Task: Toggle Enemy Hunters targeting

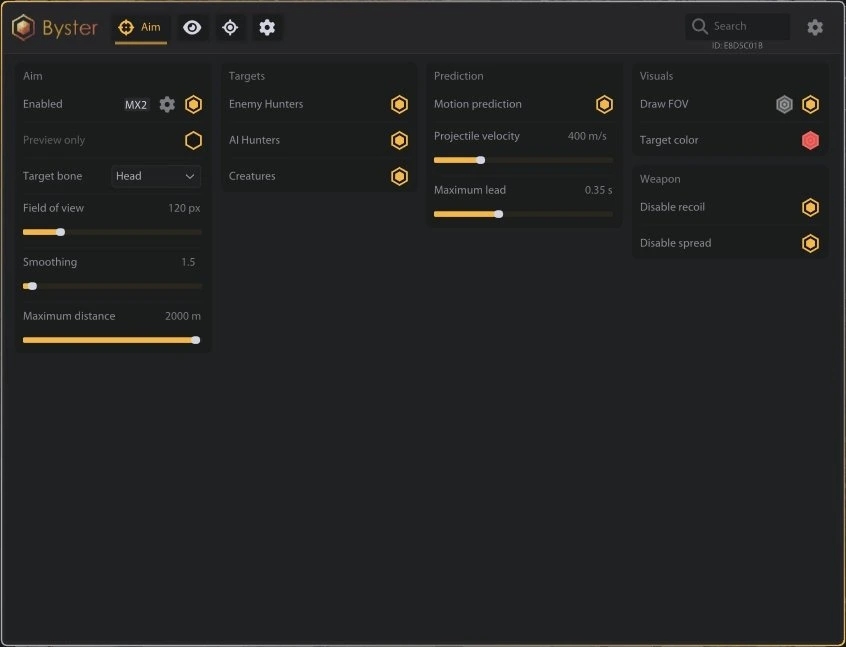Action: point(399,104)
